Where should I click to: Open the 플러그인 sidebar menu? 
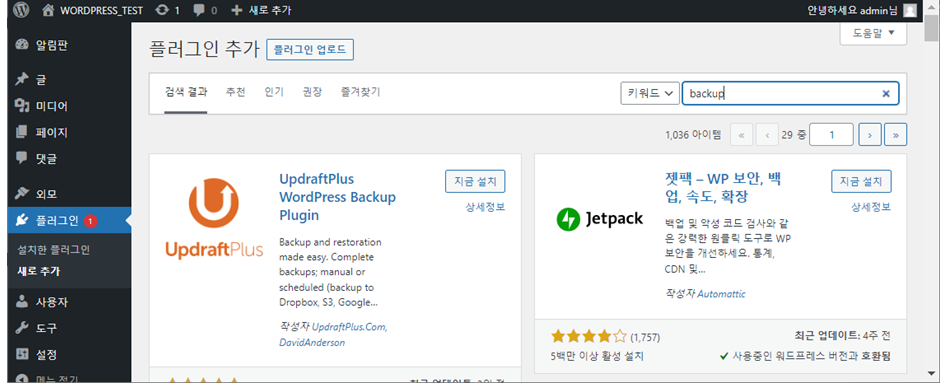[x=70, y=220]
